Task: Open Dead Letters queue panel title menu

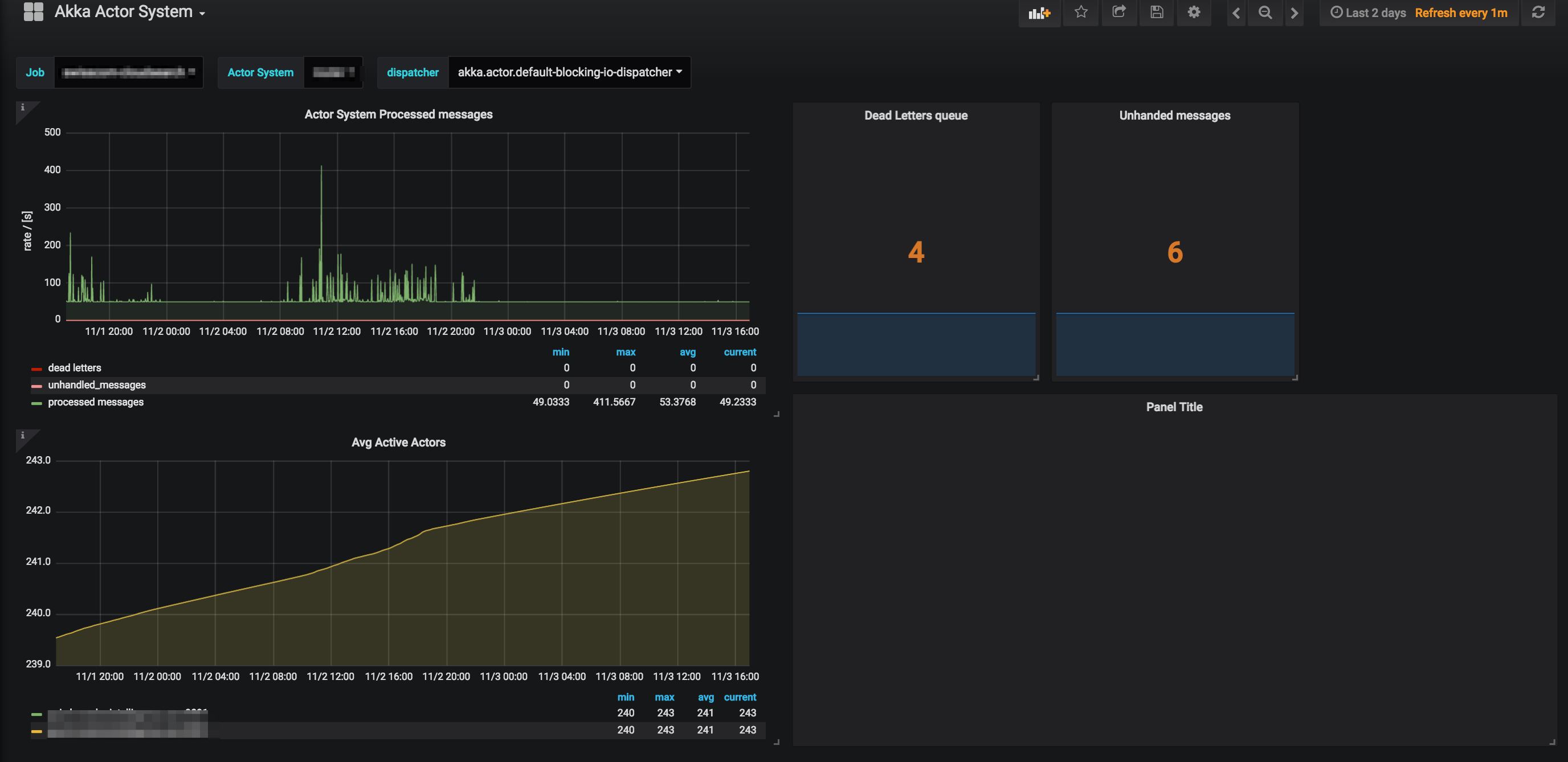Action: pos(916,116)
